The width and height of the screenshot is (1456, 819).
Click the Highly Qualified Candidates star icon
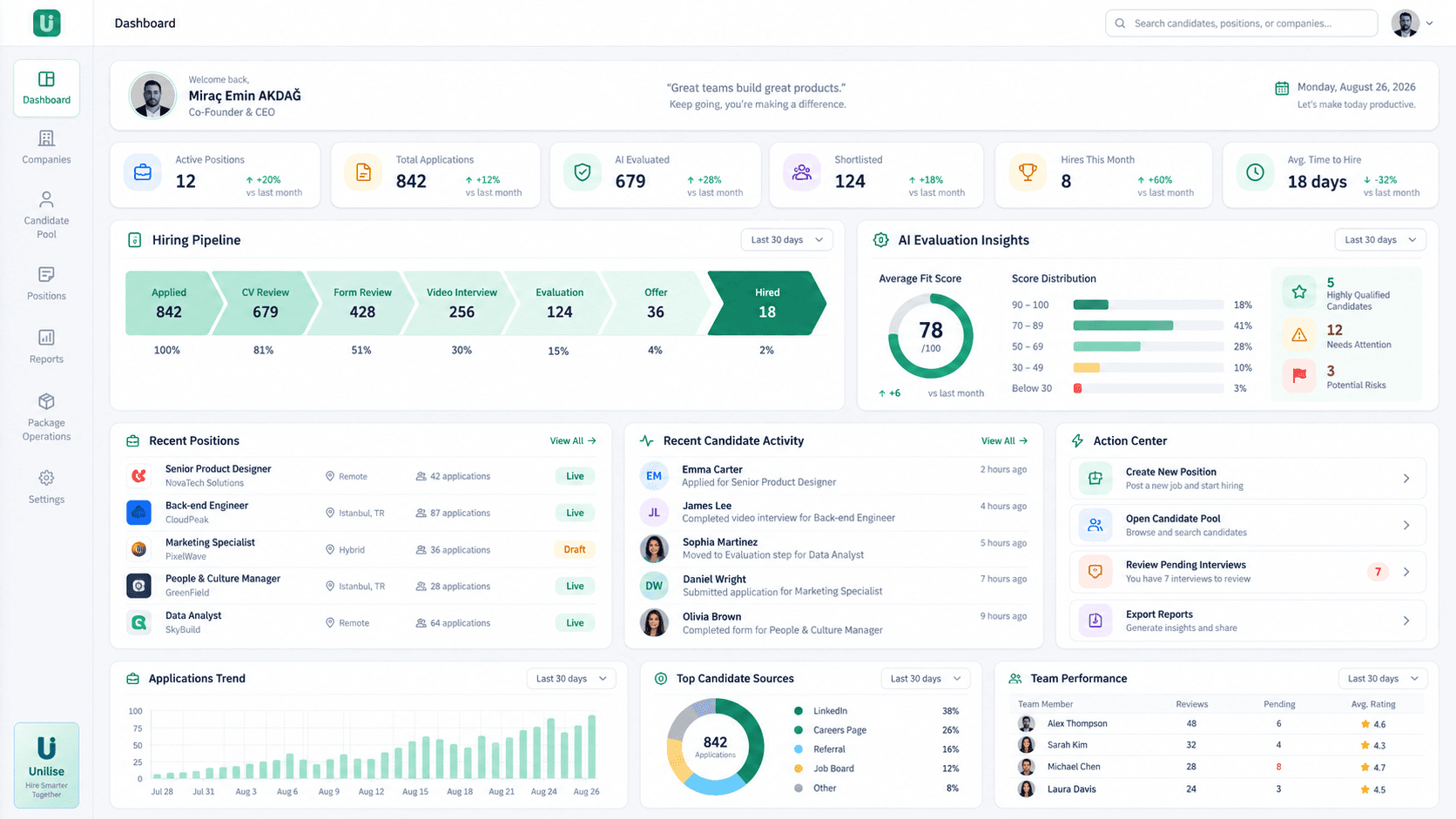1299,292
